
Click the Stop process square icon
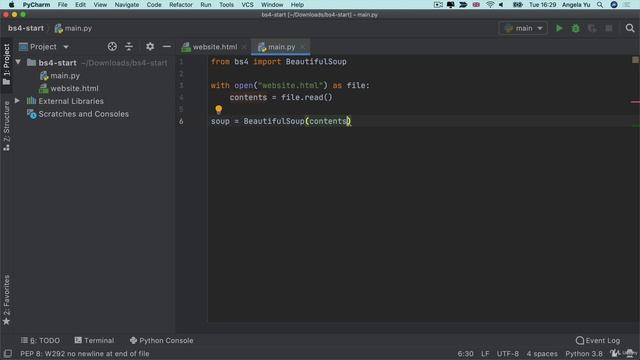pyautogui.click(x=609, y=28)
